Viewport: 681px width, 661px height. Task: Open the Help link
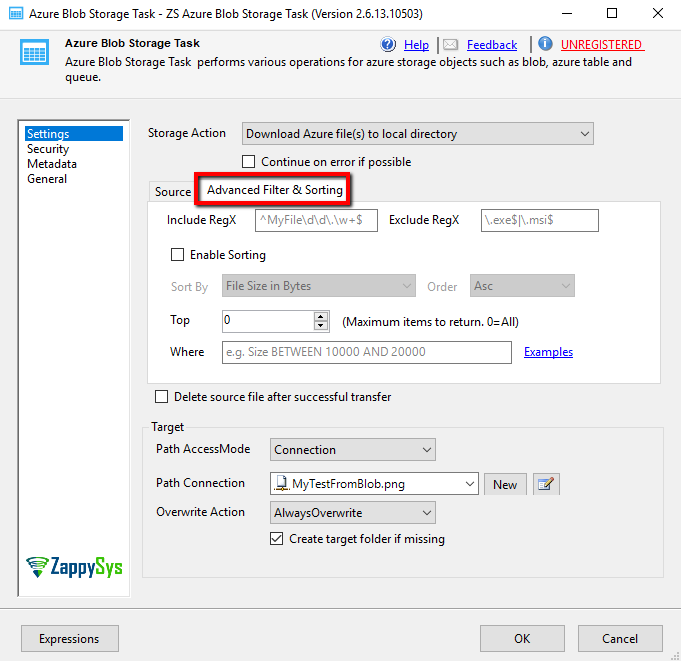pyautogui.click(x=416, y=45)
